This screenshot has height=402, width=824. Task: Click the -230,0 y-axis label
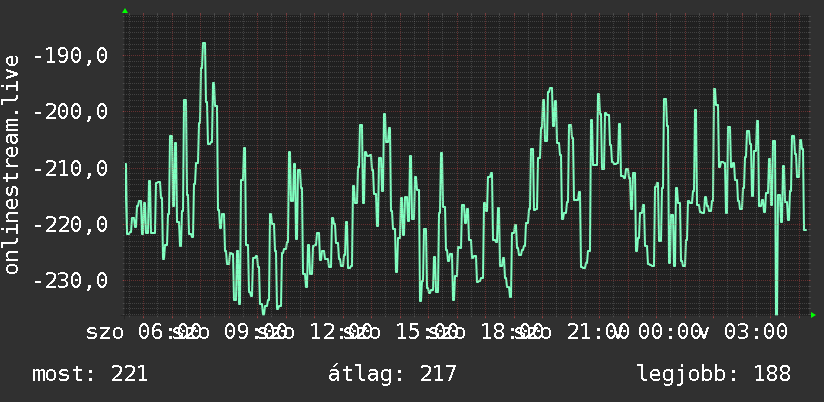tap(70, 281)
